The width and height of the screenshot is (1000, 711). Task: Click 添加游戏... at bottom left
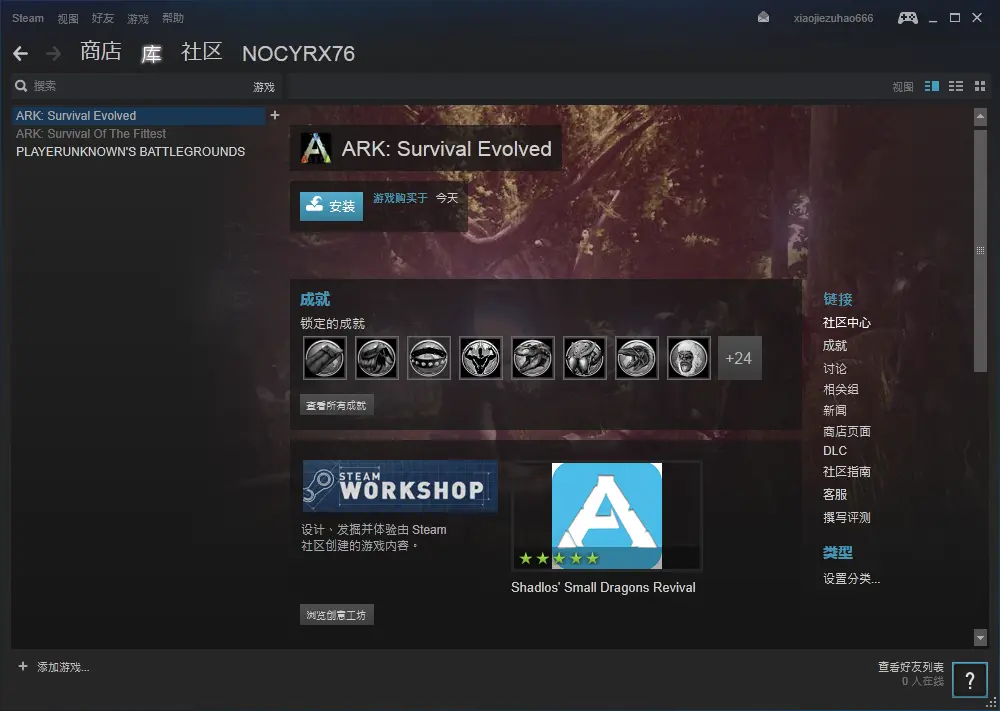pos(63,667)
